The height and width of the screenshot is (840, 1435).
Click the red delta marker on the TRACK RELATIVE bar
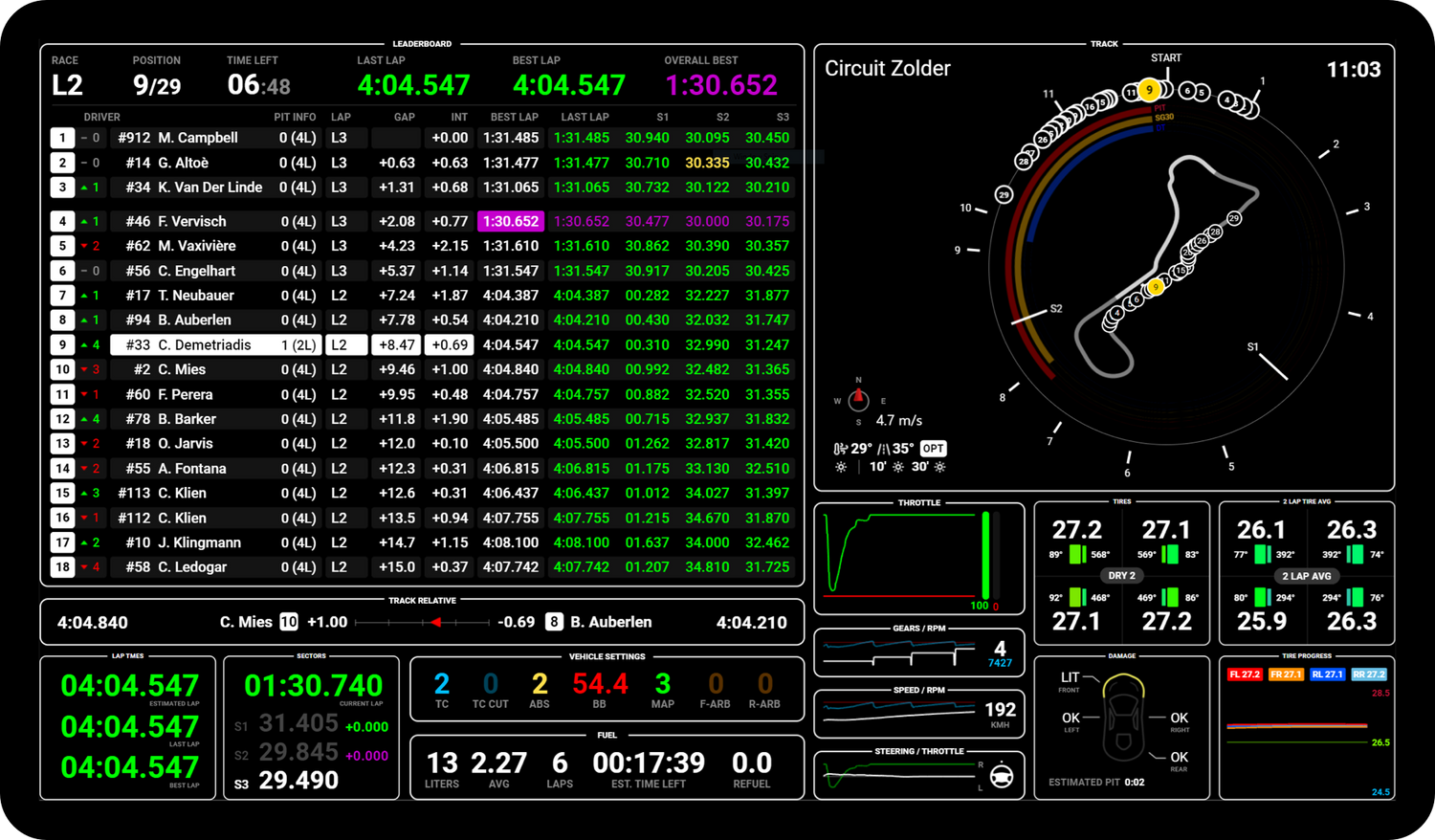436,622
